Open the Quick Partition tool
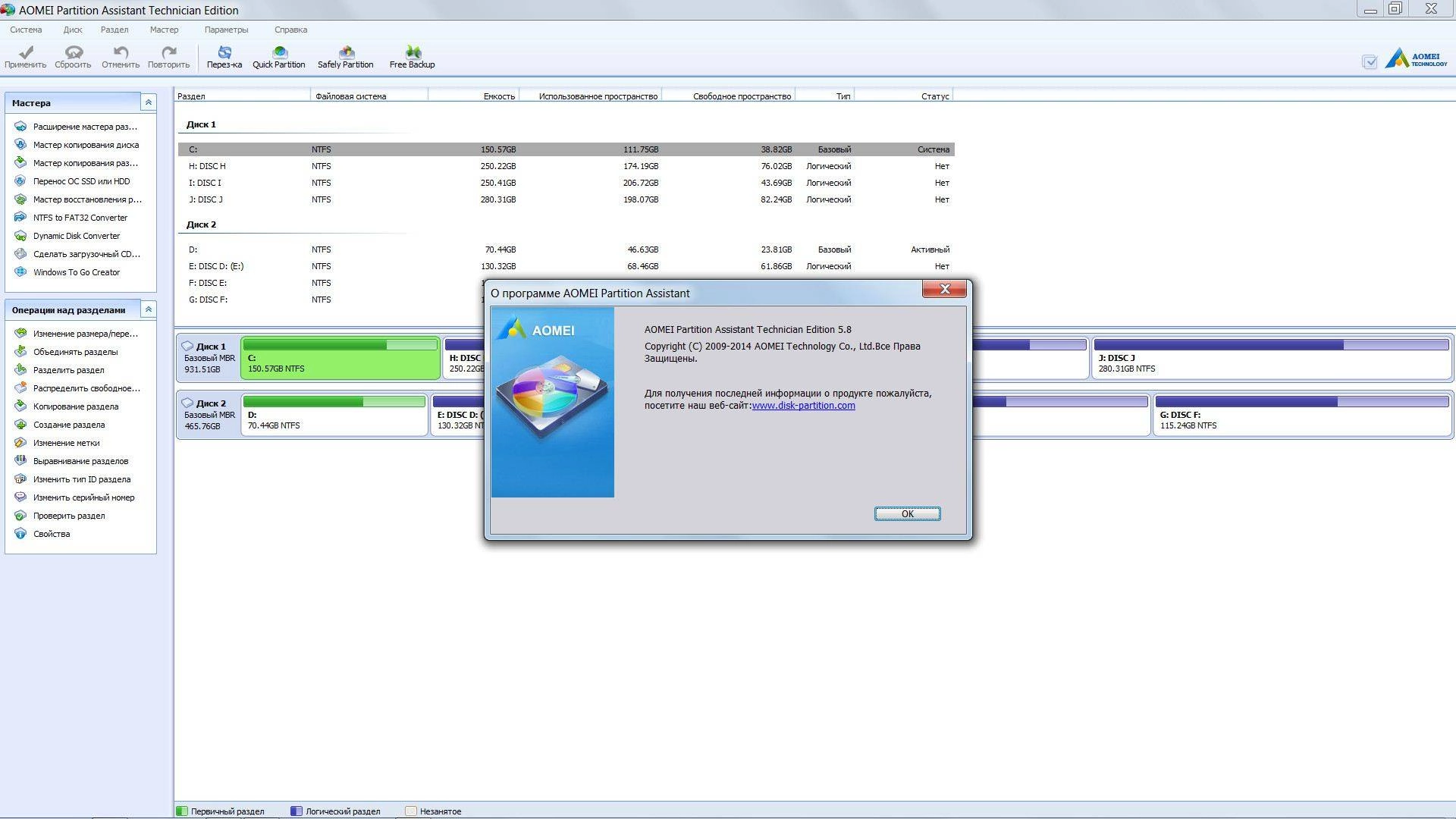 [x=279, y=57]
